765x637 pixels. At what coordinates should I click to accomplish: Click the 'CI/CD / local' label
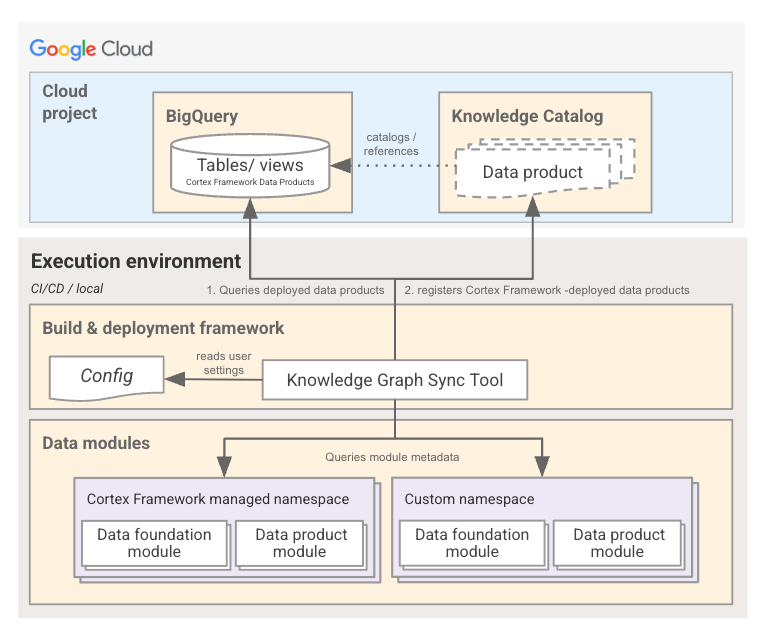(x=67, y=289)
